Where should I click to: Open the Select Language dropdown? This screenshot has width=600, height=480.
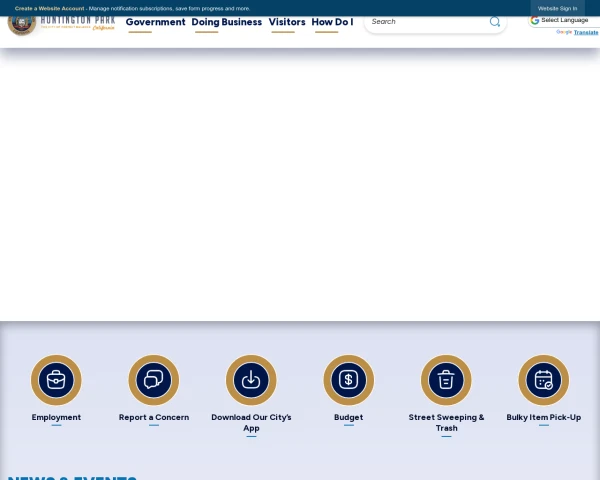click(x=564, y=20)
